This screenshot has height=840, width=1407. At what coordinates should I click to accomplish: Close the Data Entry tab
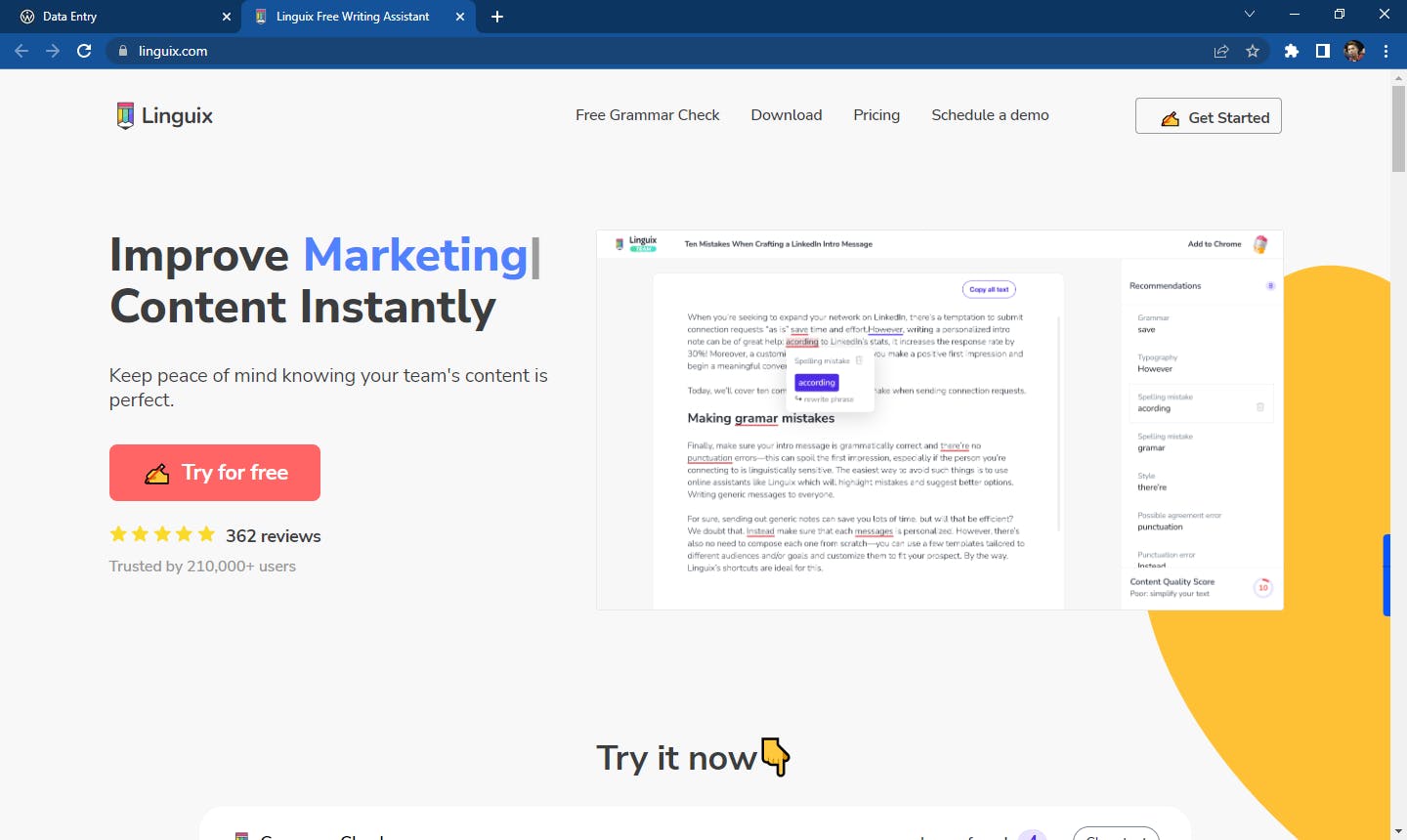tap(227, 17)
